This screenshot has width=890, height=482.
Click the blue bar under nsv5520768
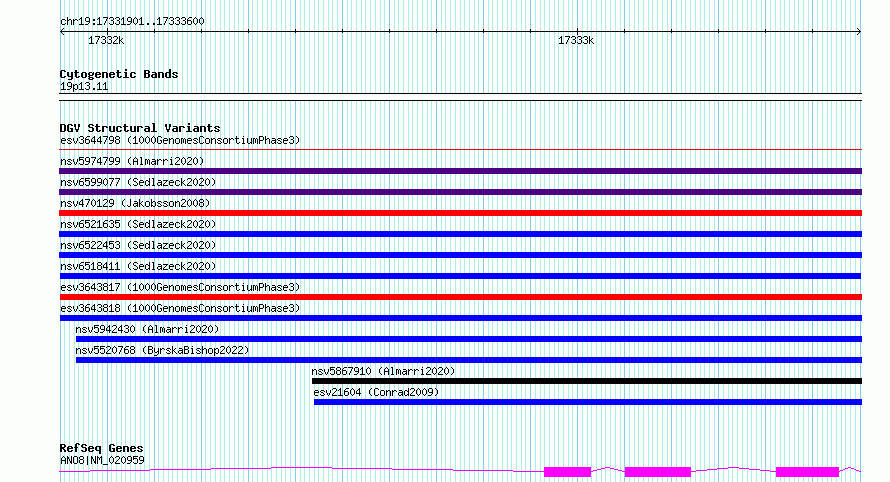(x=469, y=360)
